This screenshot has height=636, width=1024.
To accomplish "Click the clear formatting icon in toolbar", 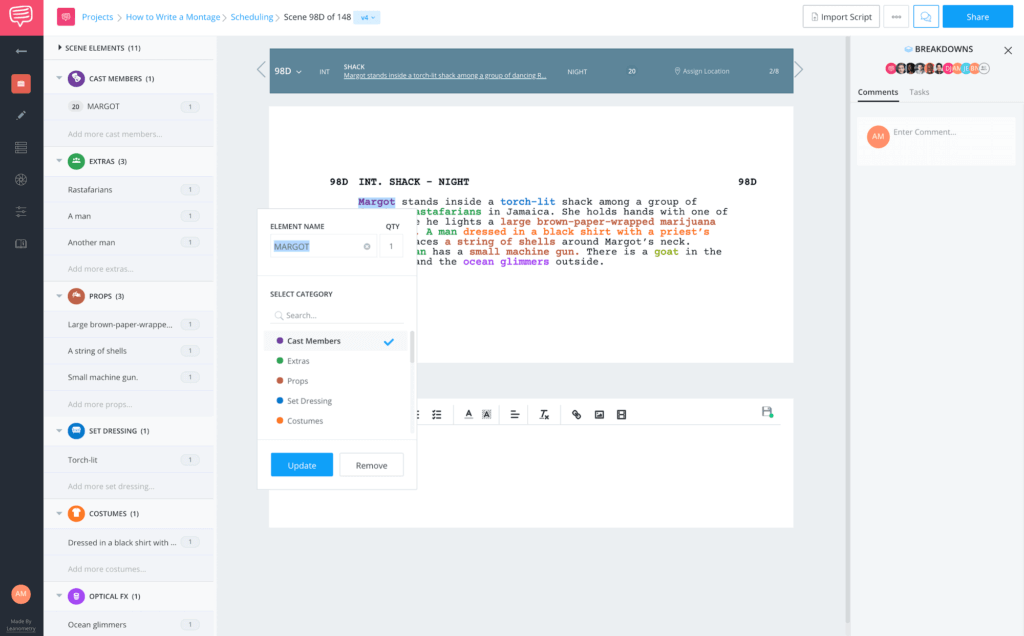I will [544, 414].
